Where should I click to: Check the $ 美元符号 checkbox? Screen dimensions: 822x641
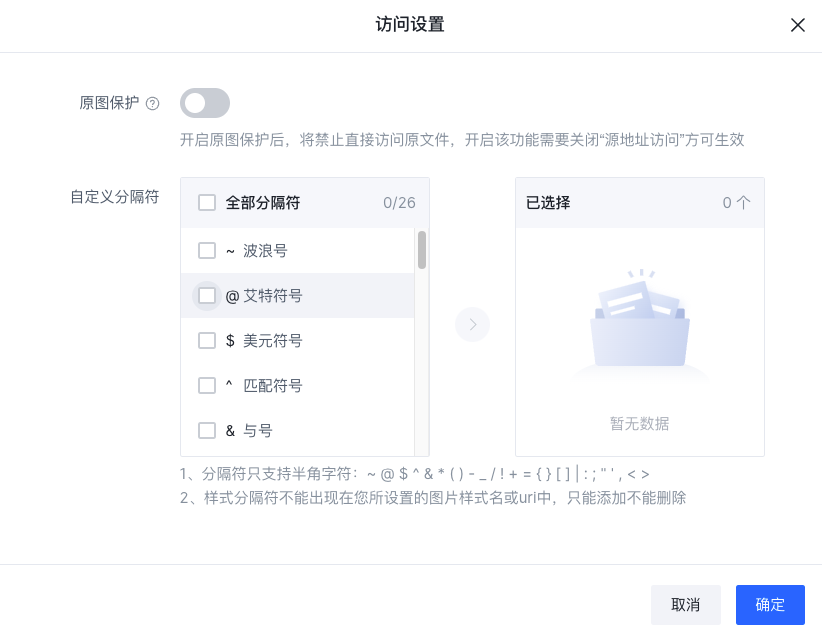point(207,341)
